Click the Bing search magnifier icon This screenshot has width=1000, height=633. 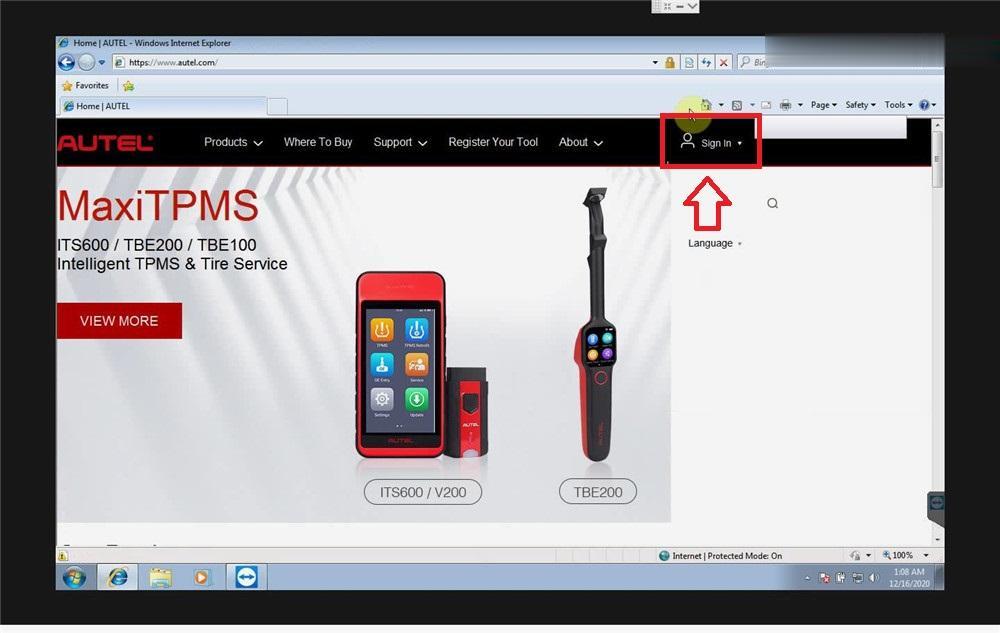(745, 62)
